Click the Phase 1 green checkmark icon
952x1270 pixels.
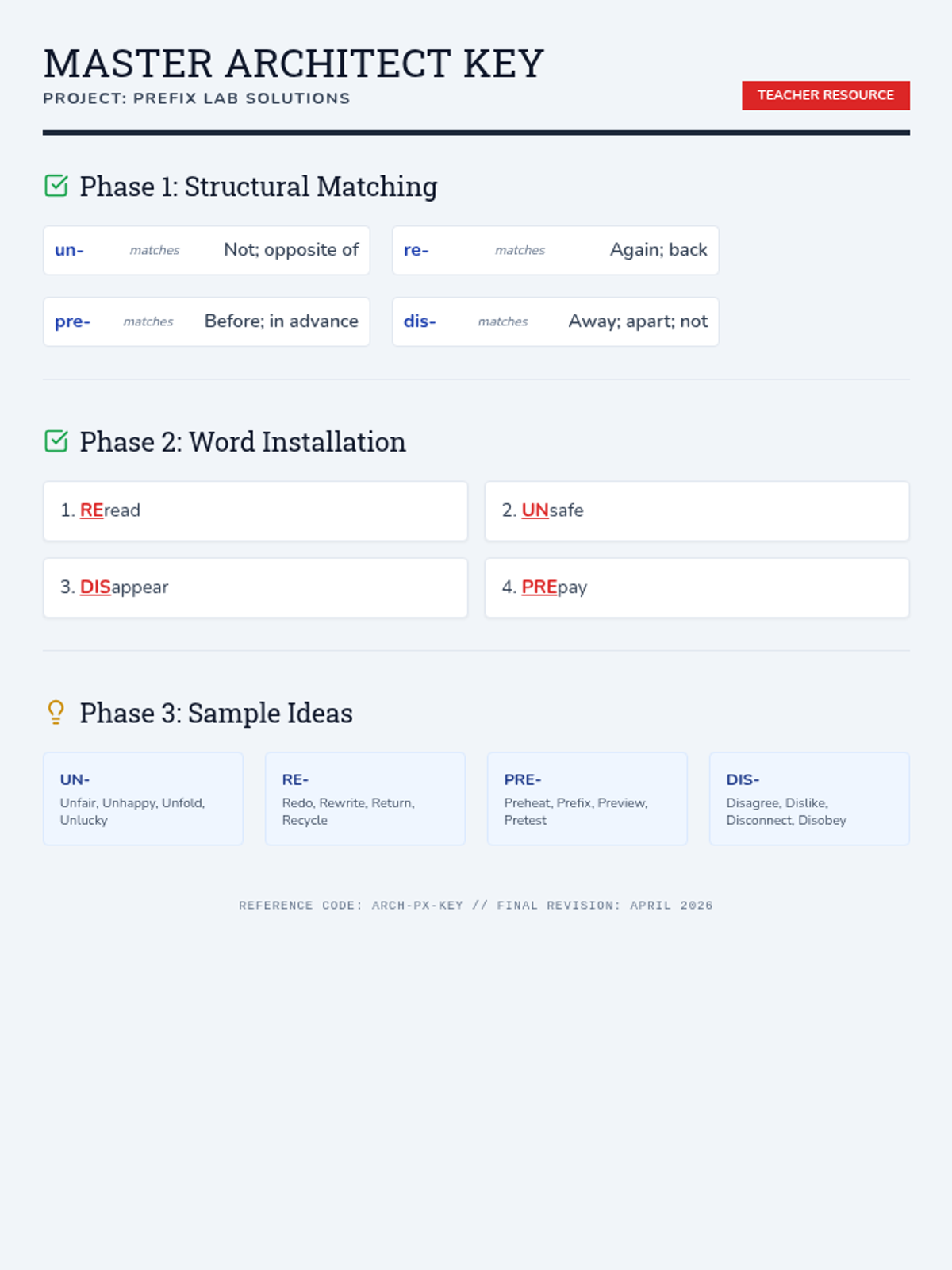(x=56, y=187)
